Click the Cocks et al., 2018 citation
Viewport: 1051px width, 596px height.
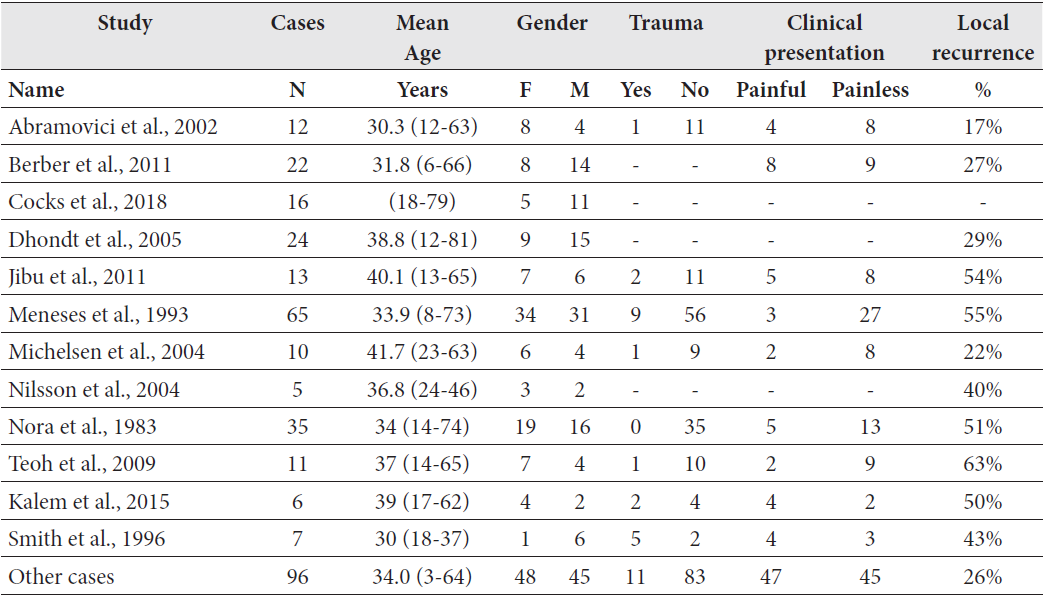click(88, 202)
